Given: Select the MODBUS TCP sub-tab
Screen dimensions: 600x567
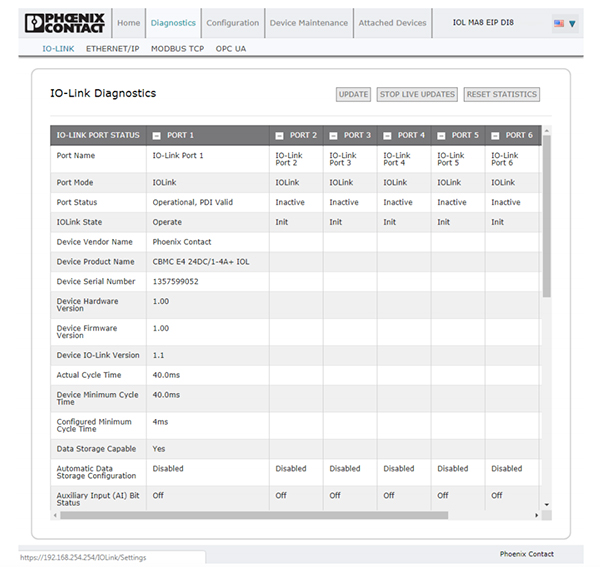Looking at the screenshot, I should point(178,48).
